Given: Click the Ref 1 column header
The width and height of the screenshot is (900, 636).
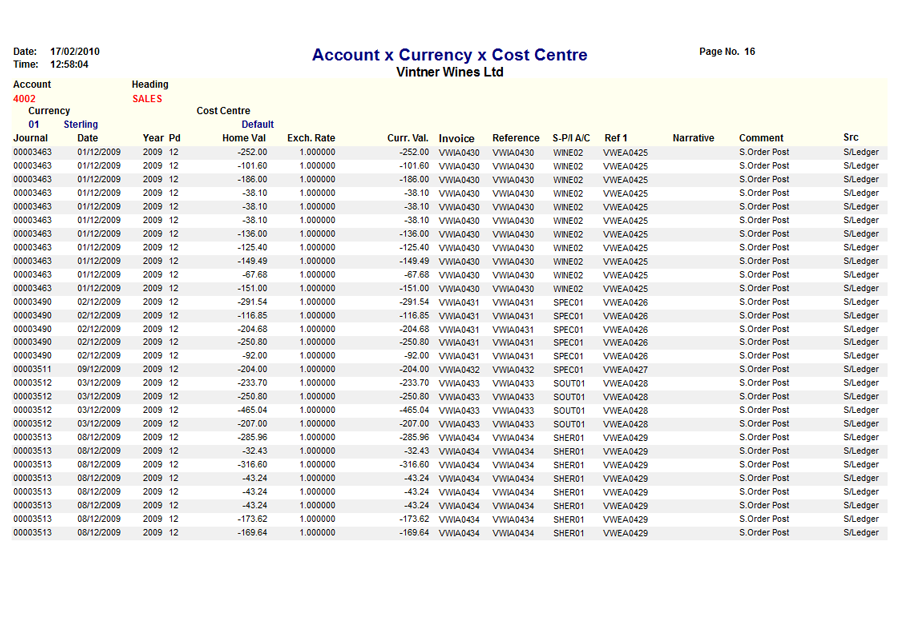Looking at the screenshot, I should pos(616,138).
